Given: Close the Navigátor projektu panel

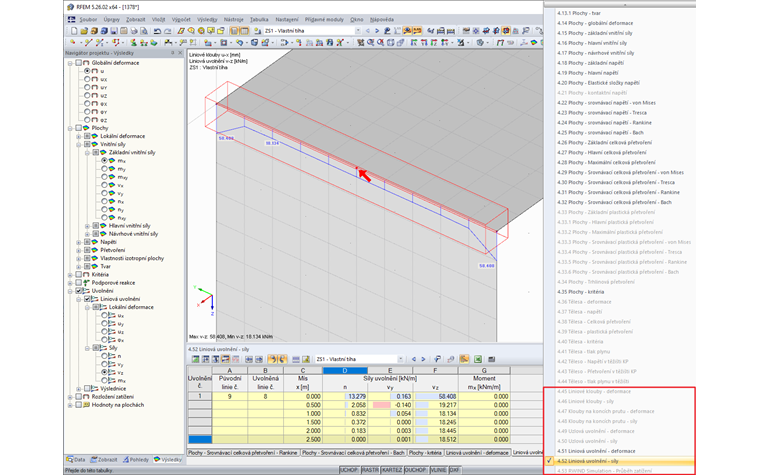Looking at the screenshot, I should pyautogui.click(x=180, y=53).
